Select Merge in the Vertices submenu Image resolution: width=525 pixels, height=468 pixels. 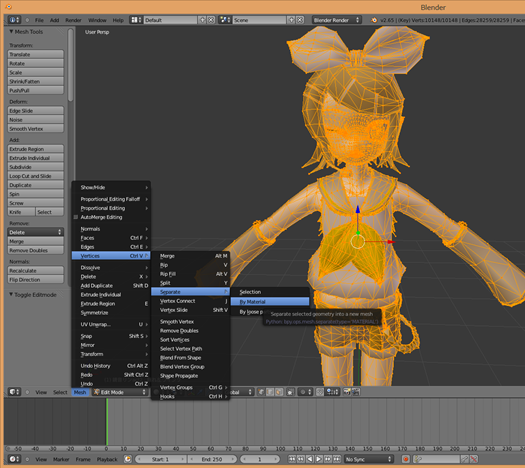click(190, 256)
